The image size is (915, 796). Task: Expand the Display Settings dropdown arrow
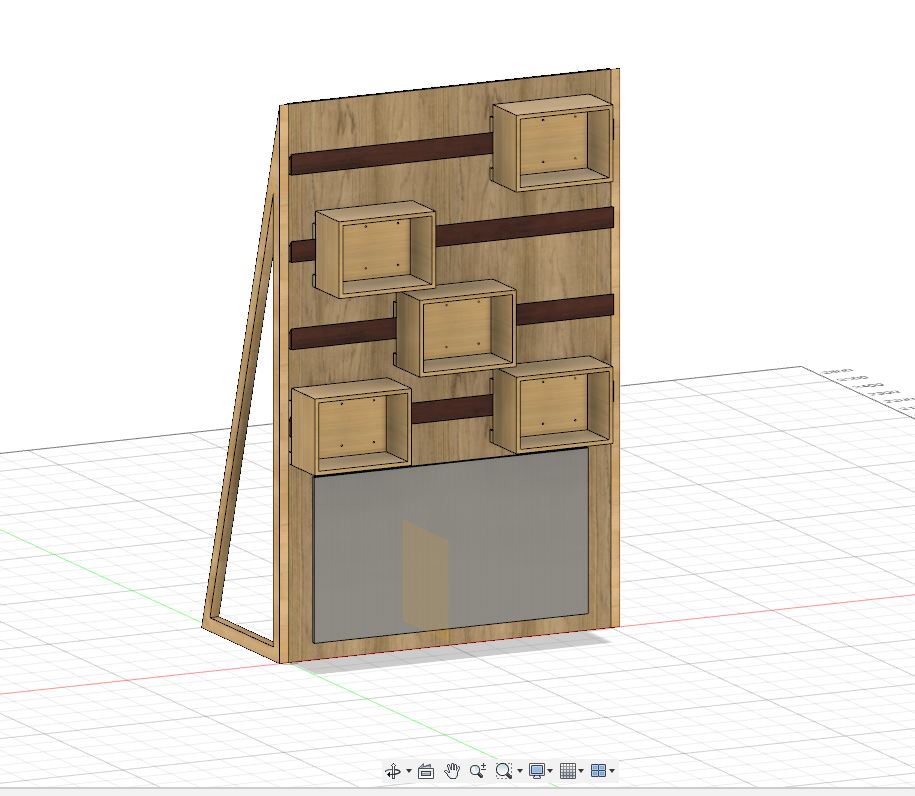550,771
